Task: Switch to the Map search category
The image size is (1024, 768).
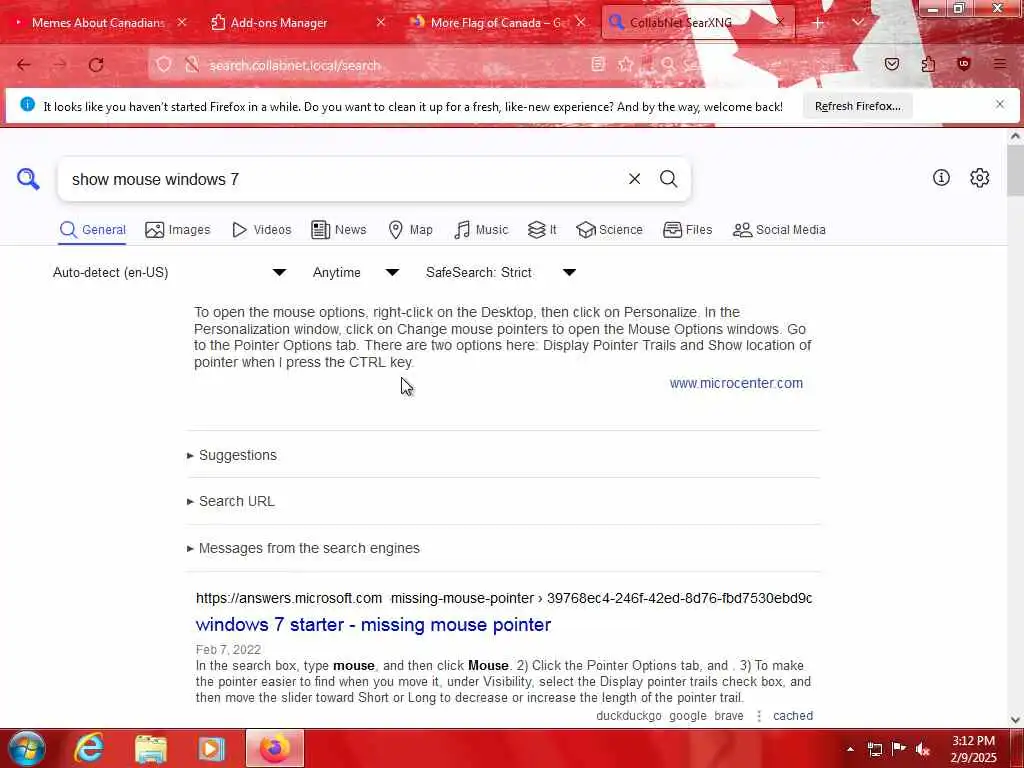Action: tap(410, 230)
